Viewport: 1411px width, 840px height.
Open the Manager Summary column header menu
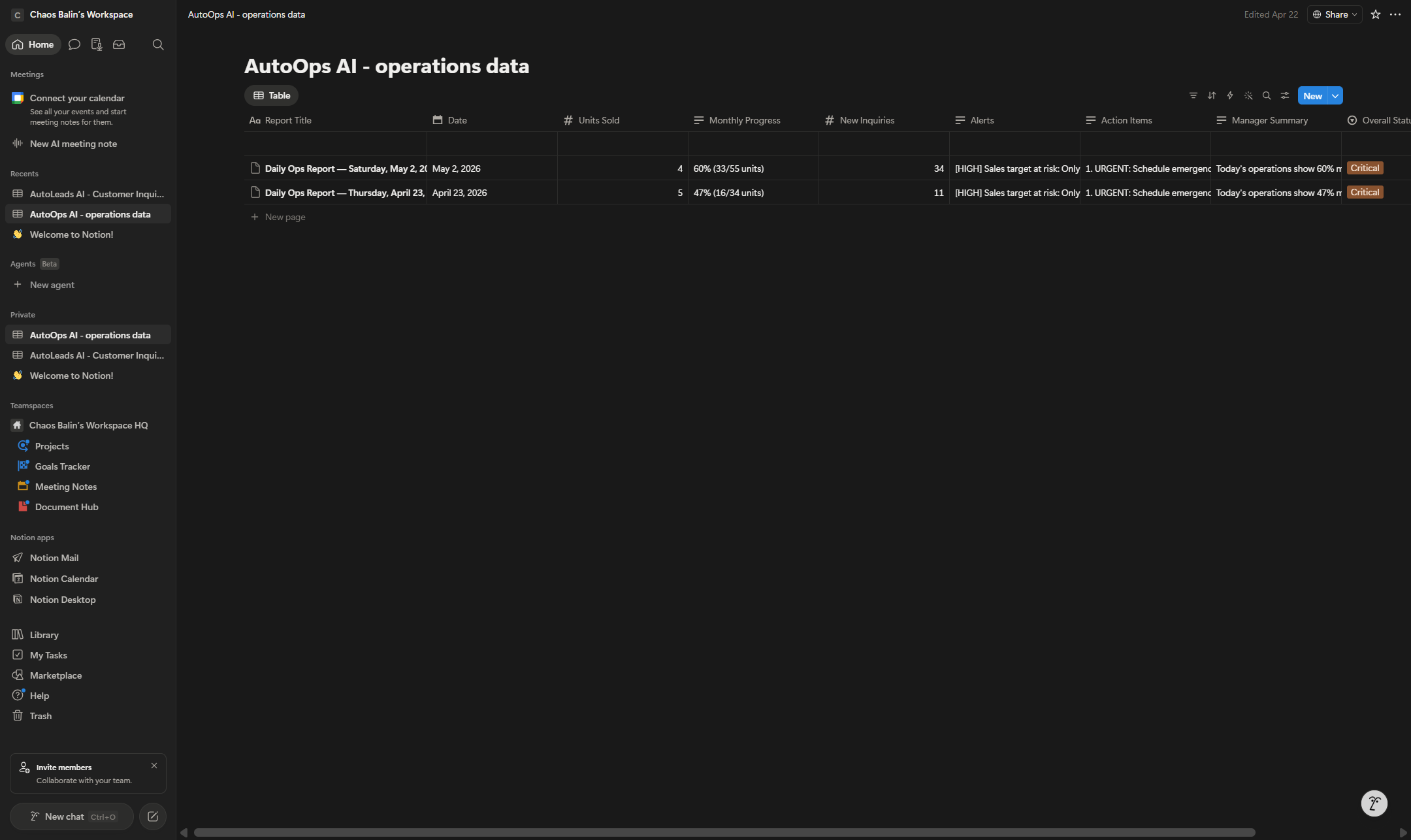click(x=1276, y=120)
